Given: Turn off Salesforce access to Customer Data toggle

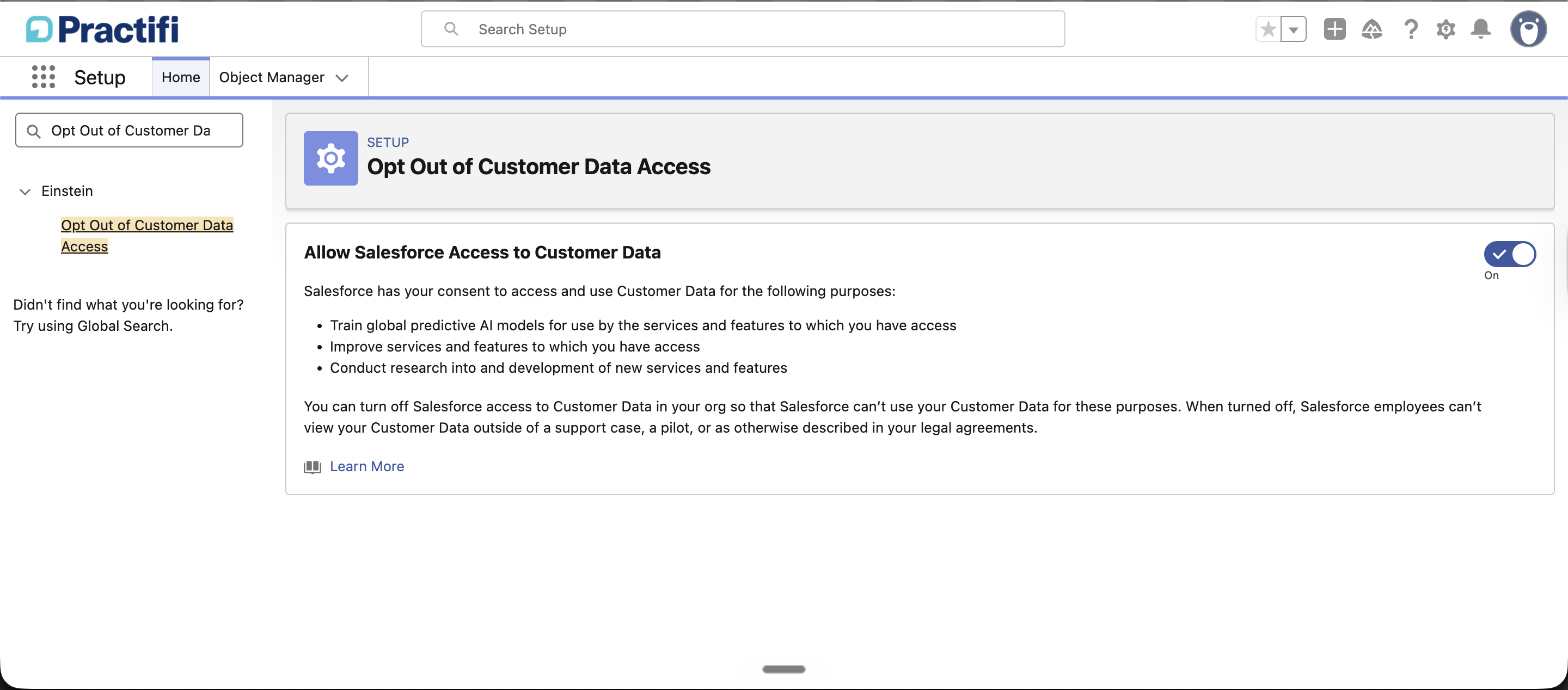Looking at the screenshot, I should (x=1509, y=254).
